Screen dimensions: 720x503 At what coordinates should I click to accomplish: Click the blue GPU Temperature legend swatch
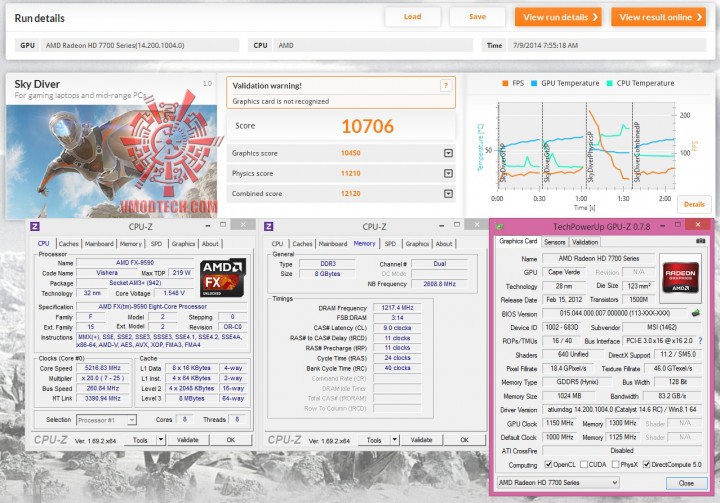(x=534, y=83)
